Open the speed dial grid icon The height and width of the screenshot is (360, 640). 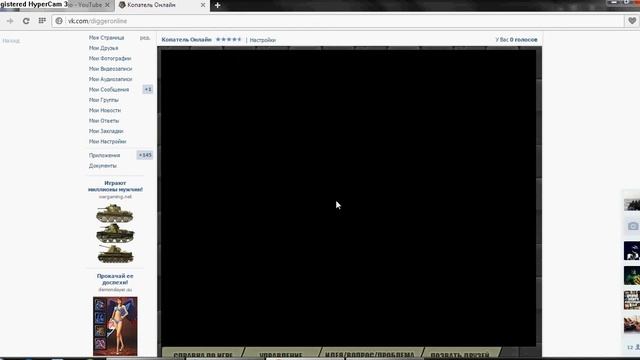point(42,20)
